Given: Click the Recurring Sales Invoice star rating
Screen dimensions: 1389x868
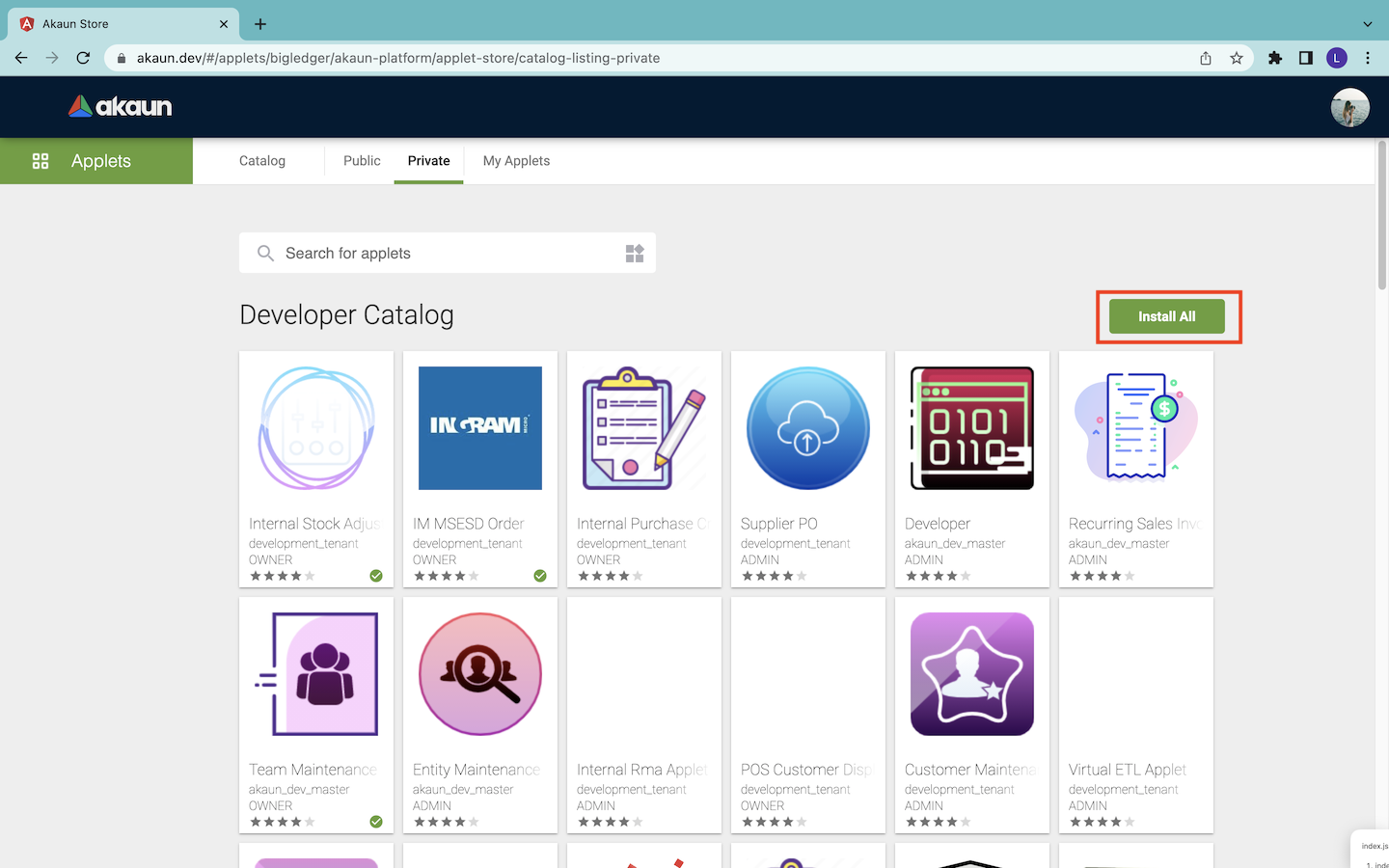Looking at the screenshot, I should pyautogui.click(x=1102, y=576).
